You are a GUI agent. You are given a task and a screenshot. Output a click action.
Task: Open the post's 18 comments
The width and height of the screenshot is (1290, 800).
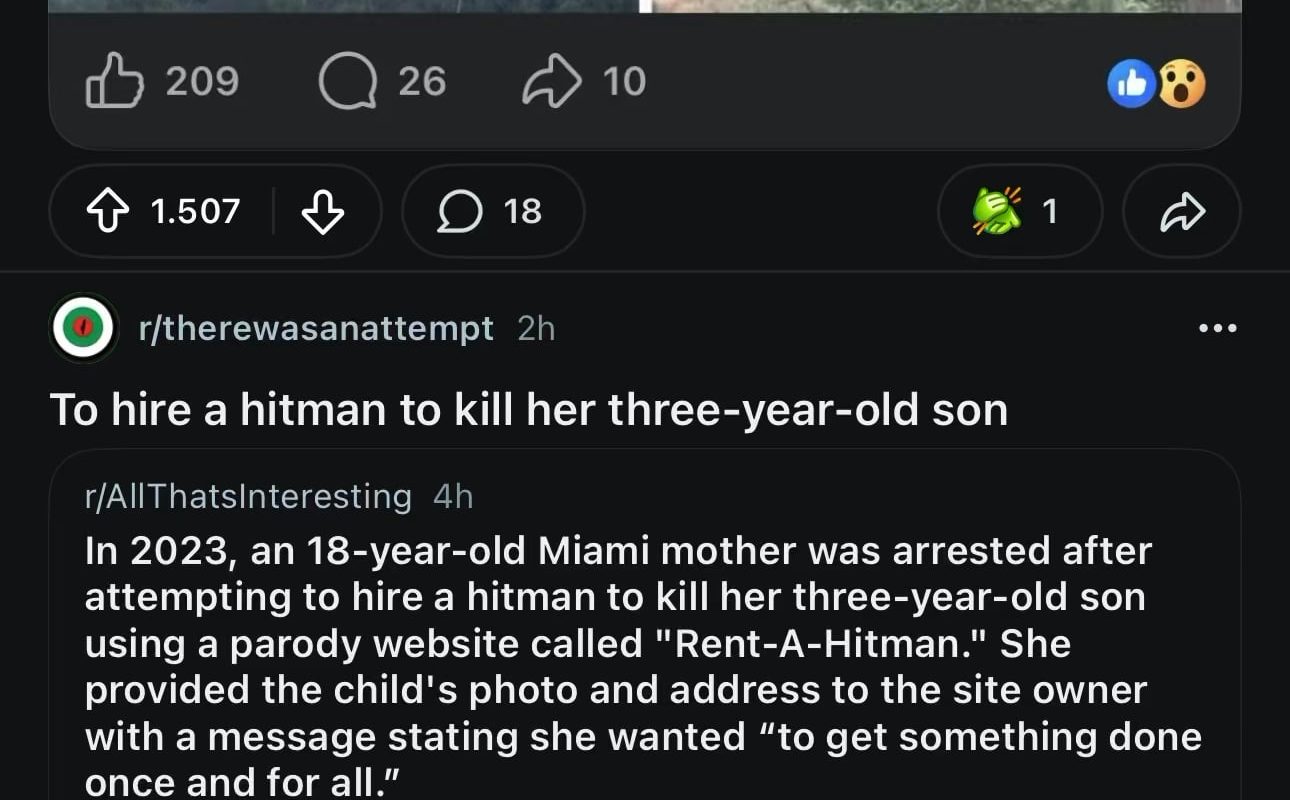click(490, 211)
